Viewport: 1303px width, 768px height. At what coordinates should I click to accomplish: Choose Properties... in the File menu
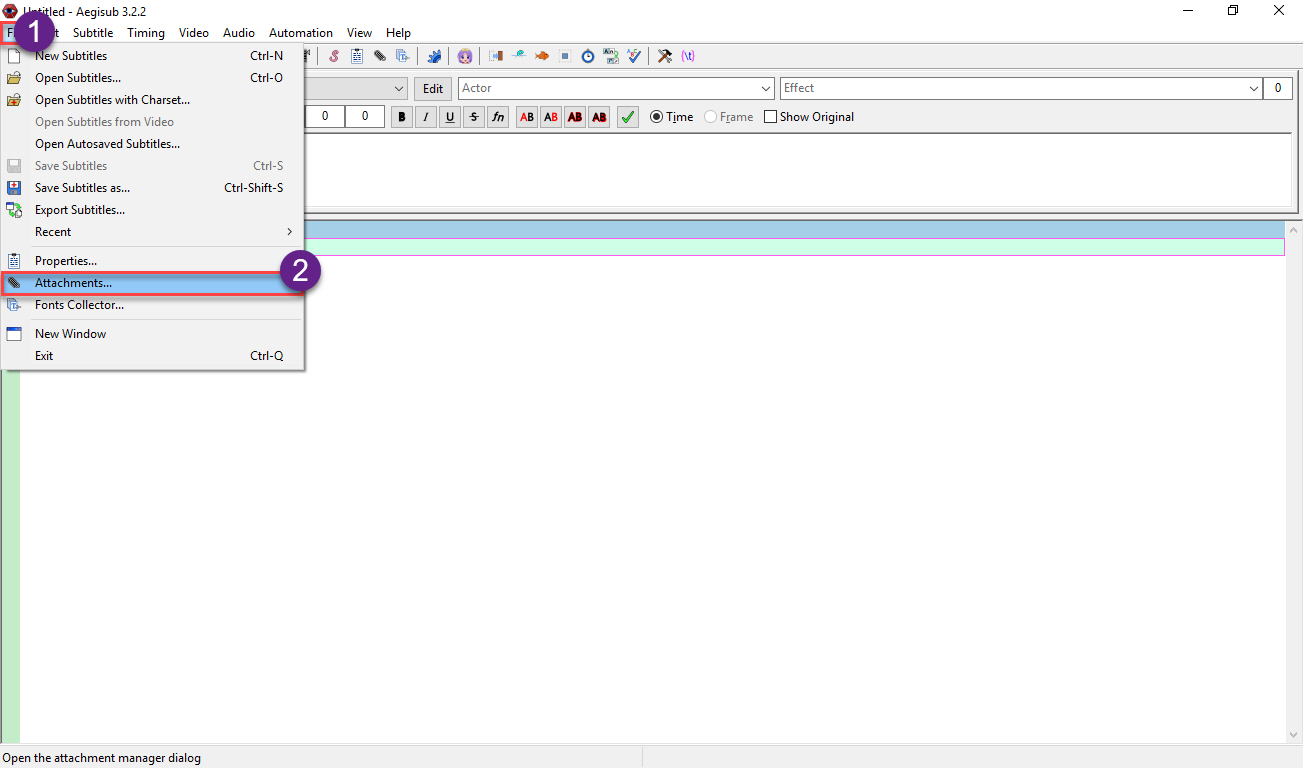point(153,261)
